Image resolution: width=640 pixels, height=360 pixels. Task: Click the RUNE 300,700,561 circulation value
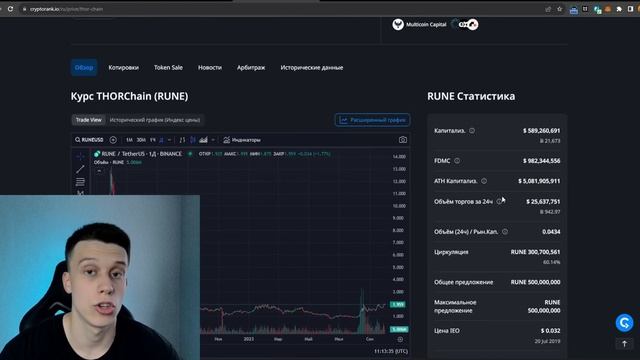pyautogui.click(x=536, y=252)
